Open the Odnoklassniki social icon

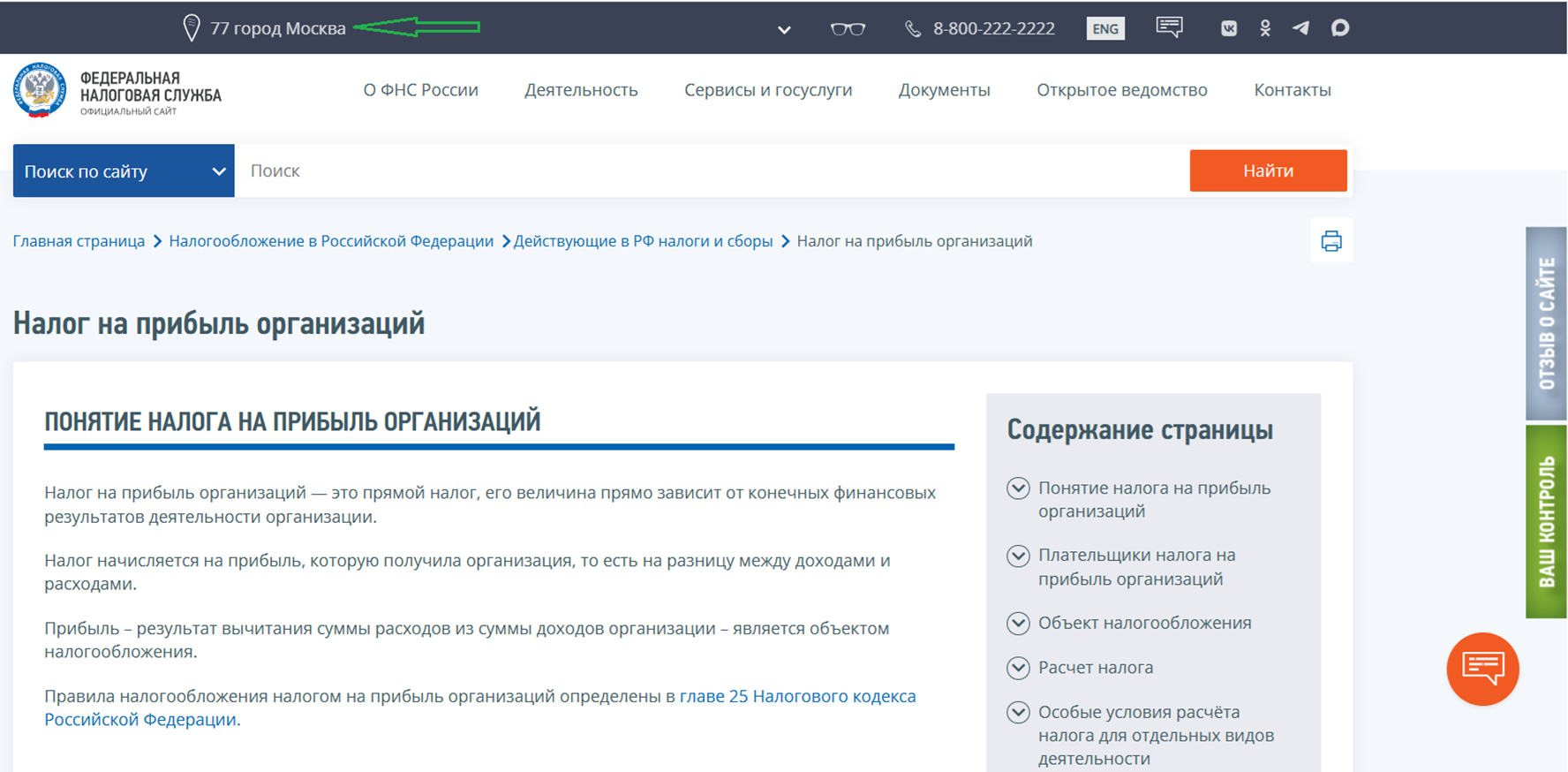1265,28
